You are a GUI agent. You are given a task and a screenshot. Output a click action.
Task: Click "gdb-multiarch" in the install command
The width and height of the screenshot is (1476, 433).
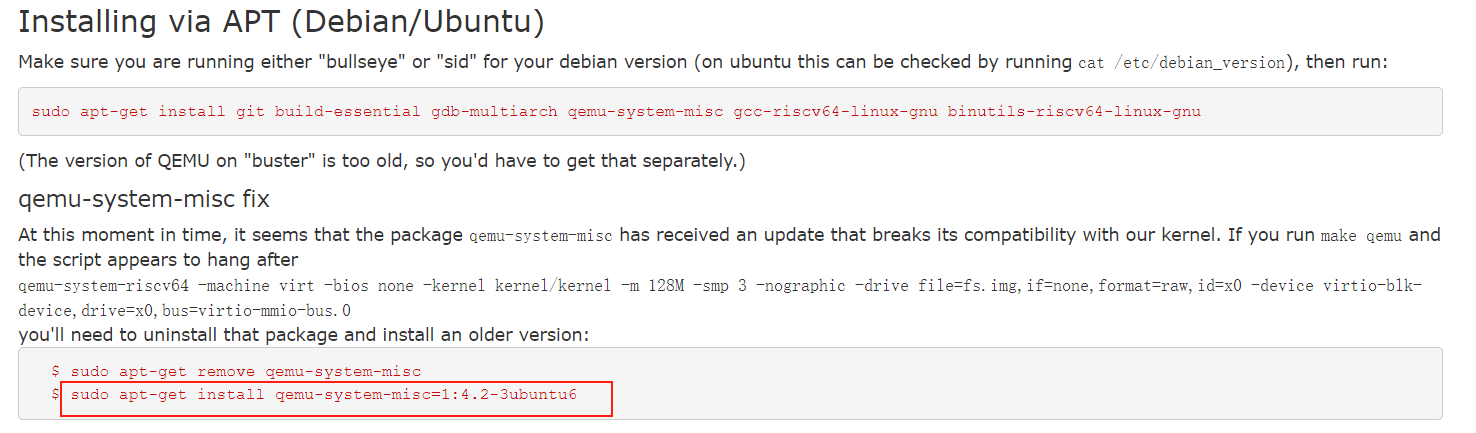(494, 111)
